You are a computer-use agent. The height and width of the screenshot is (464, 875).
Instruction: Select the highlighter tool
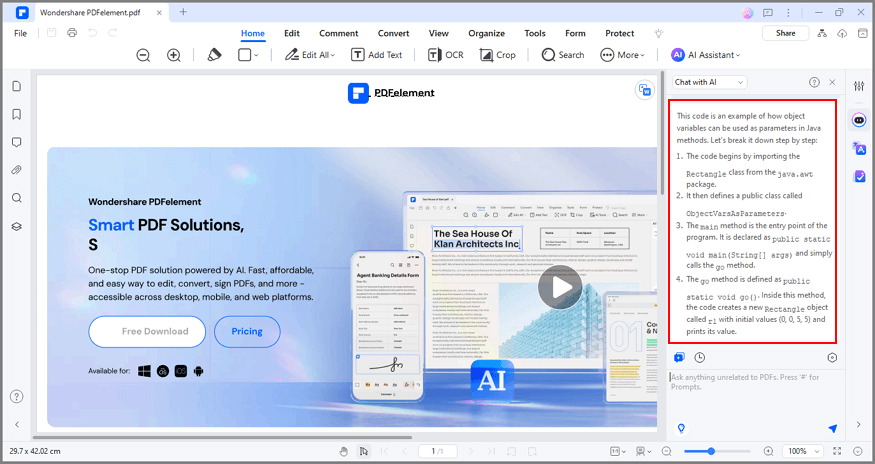(214, 55)
